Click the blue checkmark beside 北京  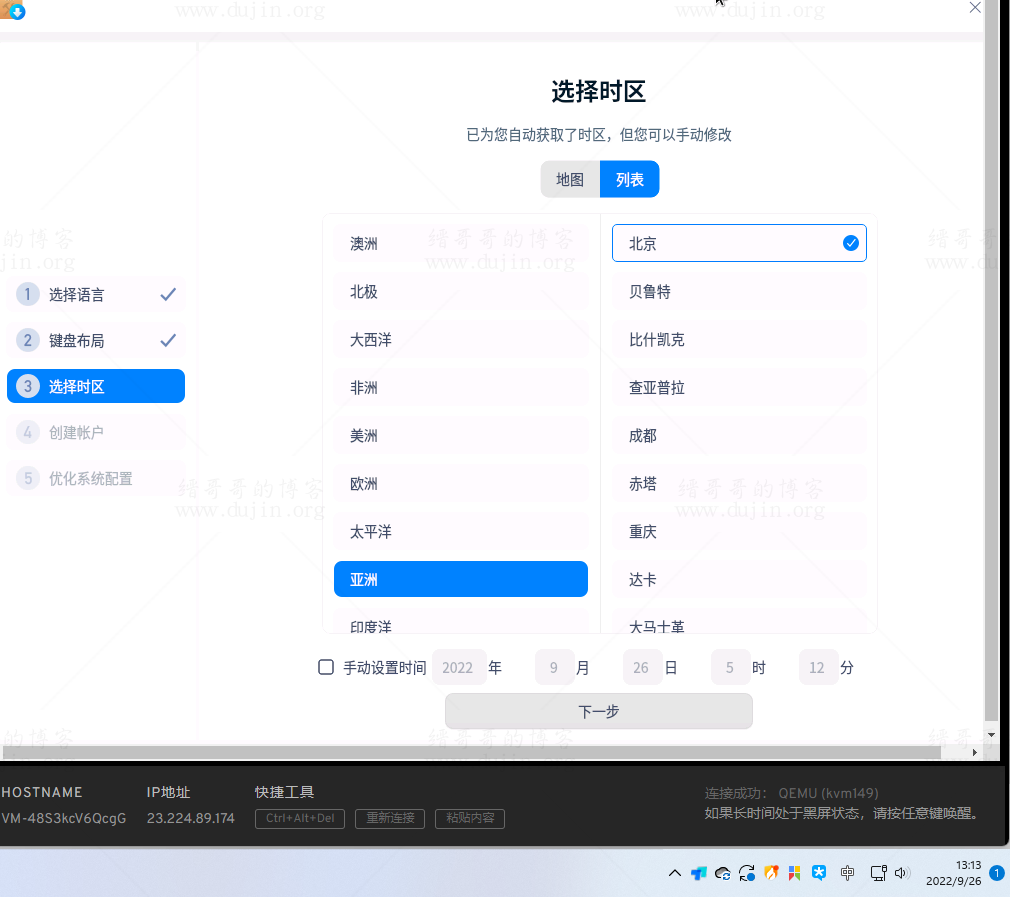pyautogui.click(x=850, y=243)
